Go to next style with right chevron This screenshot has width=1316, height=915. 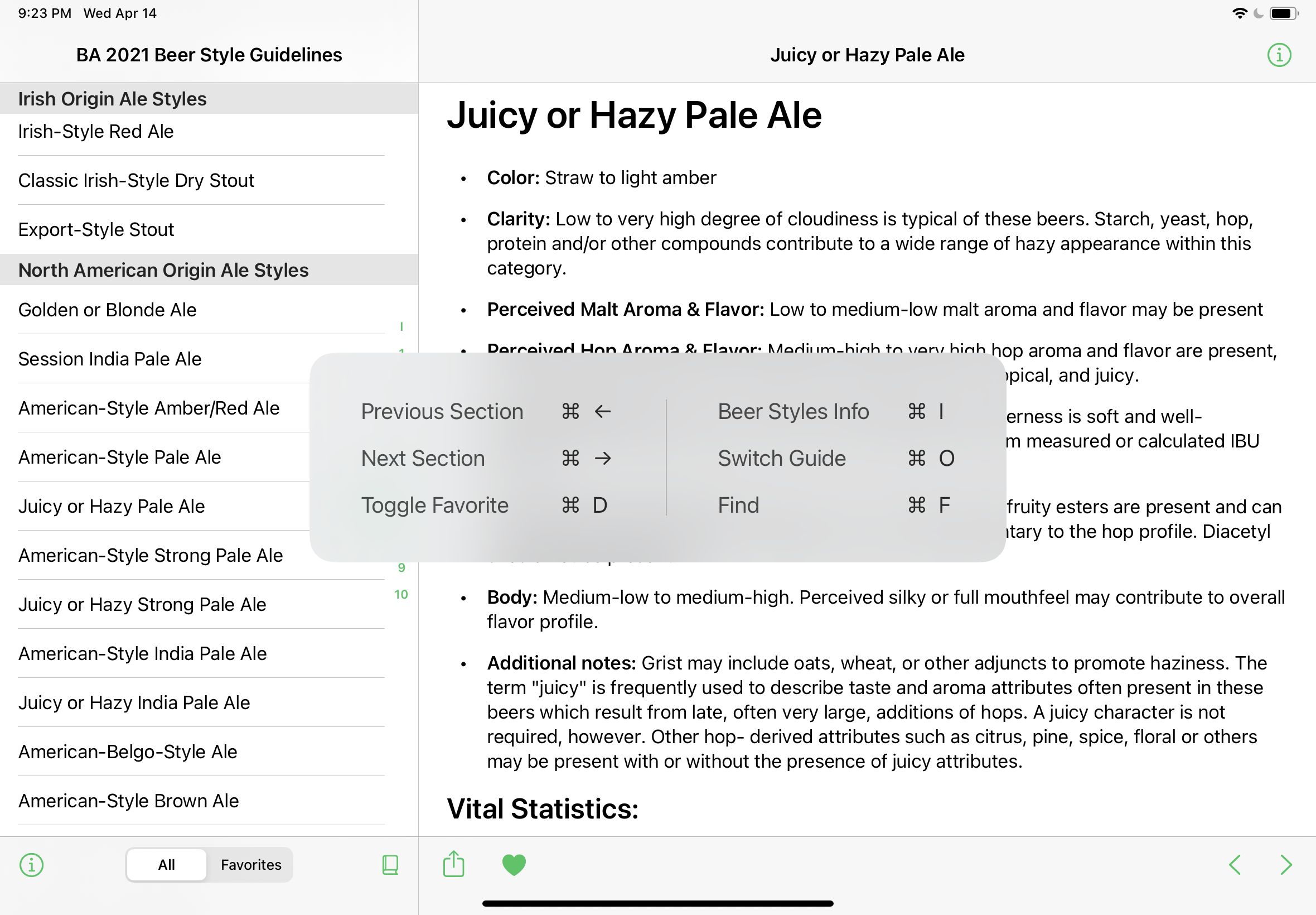(1286, 865)
